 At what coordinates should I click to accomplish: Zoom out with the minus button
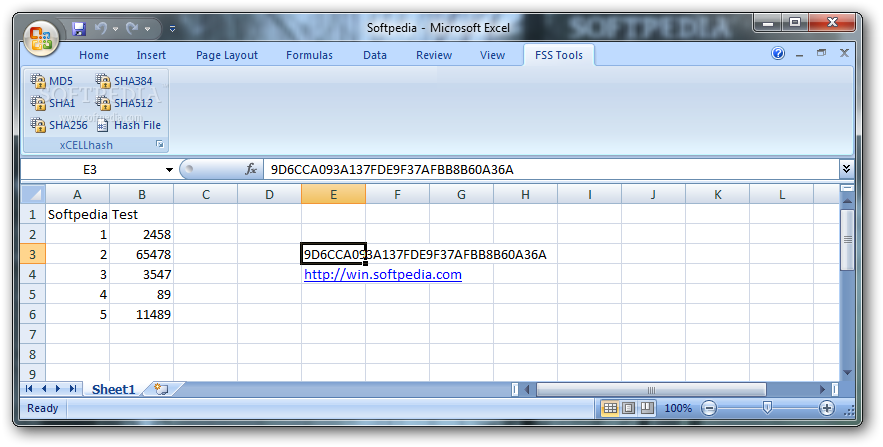pyautogui.click(x=709, y=408)
